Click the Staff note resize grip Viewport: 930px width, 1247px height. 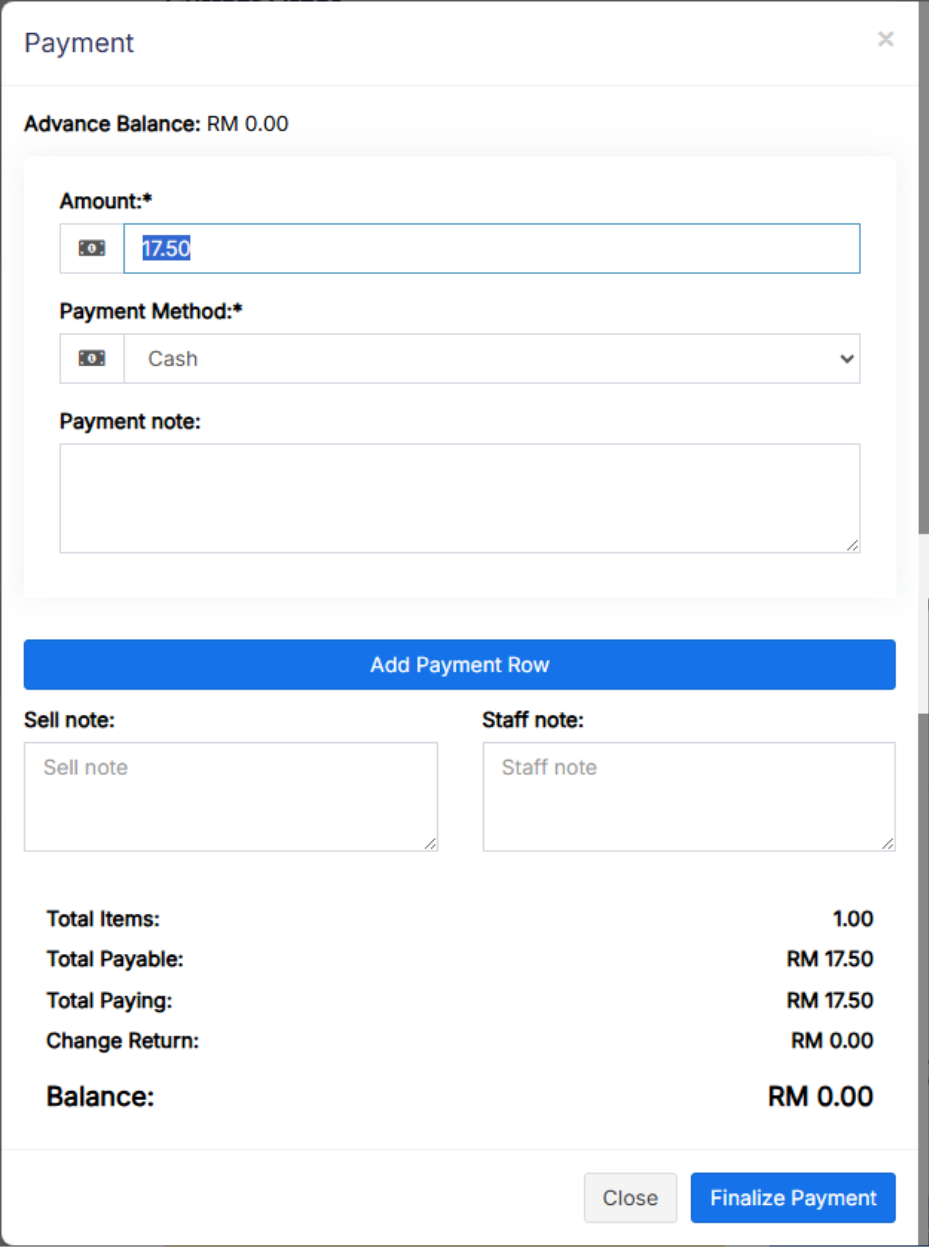(888, 844)
